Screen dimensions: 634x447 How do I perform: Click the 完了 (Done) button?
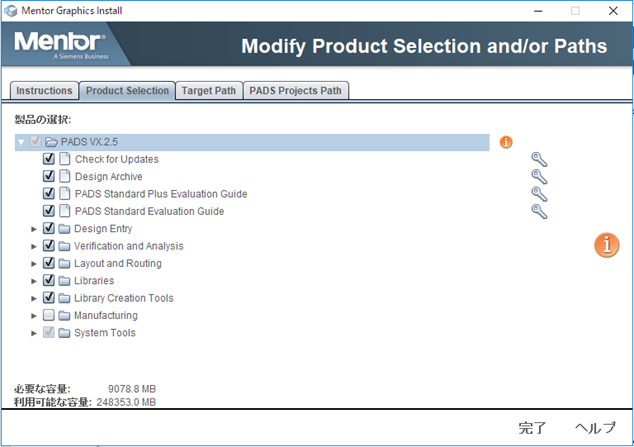[x=532, y=428]
